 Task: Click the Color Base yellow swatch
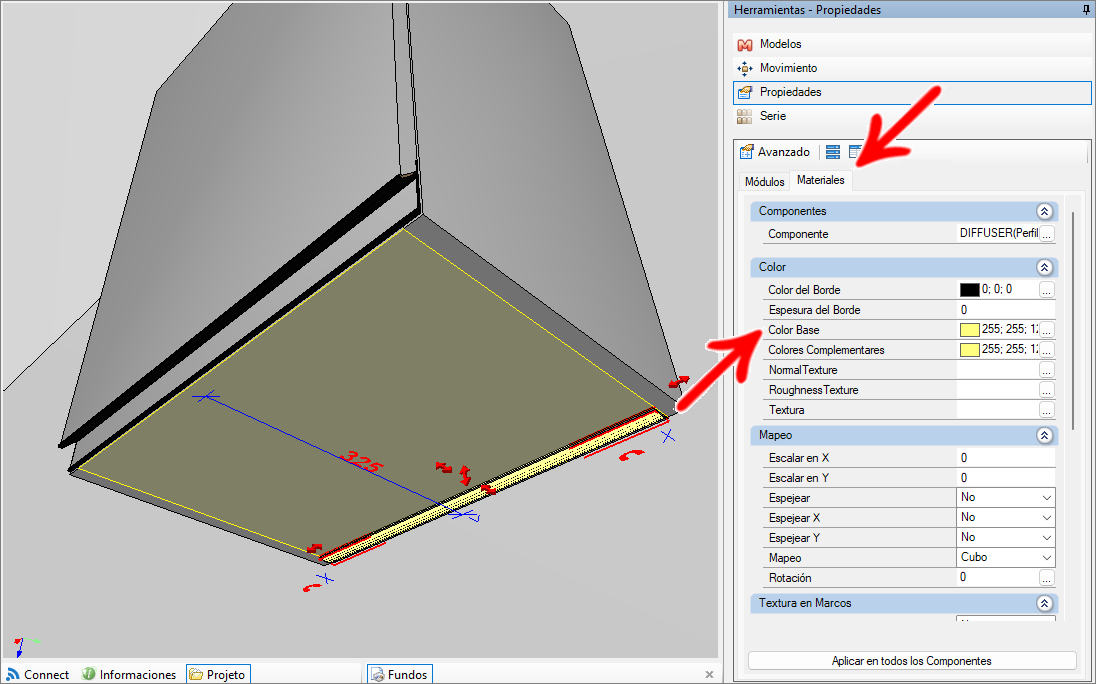coord(969,330)
